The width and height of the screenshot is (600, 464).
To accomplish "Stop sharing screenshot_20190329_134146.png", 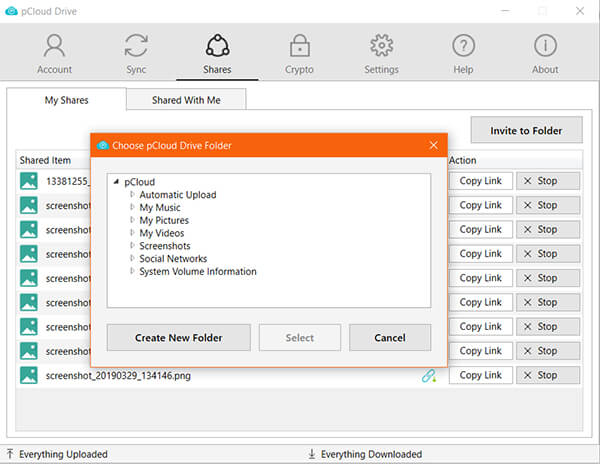I will click(548, 375).
